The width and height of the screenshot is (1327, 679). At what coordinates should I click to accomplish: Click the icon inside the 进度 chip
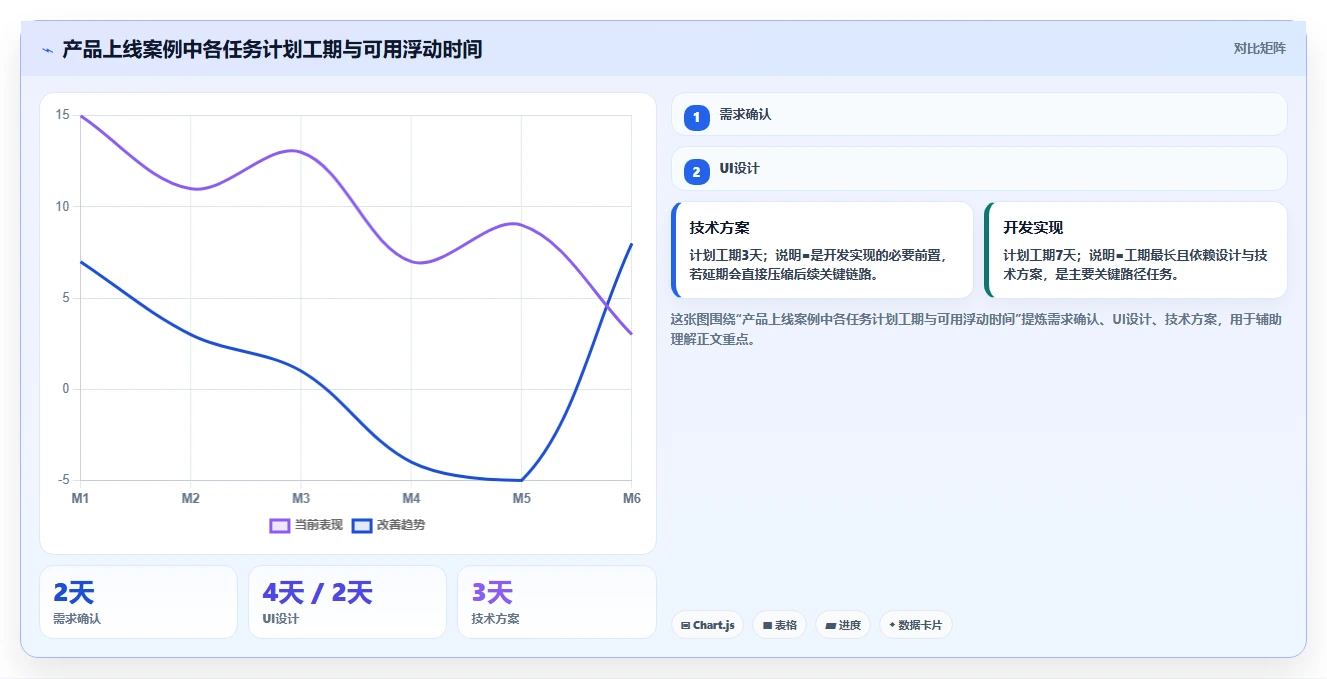pyautogui.click(x=831, y=625)
